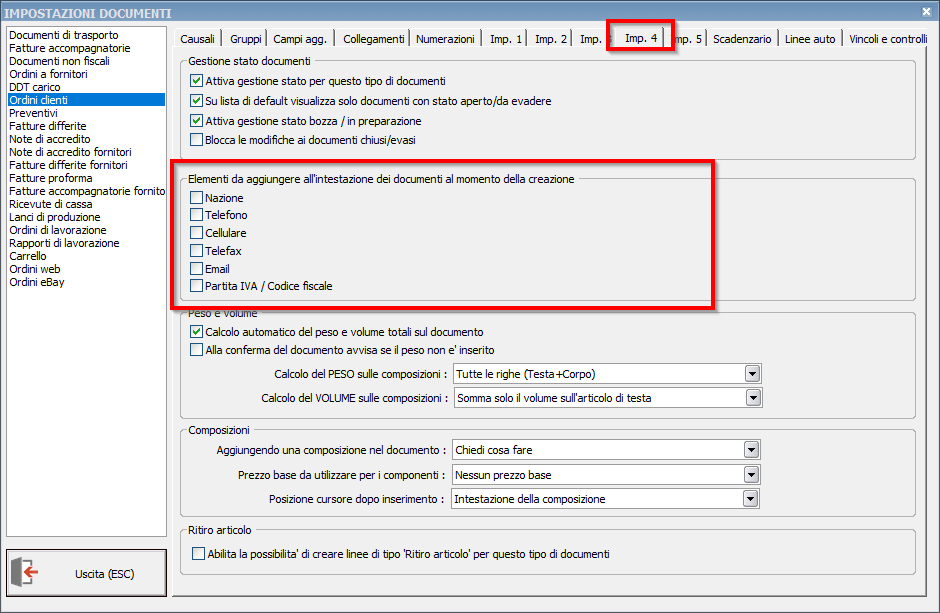Select 'Preventivi' in the list

86,113
